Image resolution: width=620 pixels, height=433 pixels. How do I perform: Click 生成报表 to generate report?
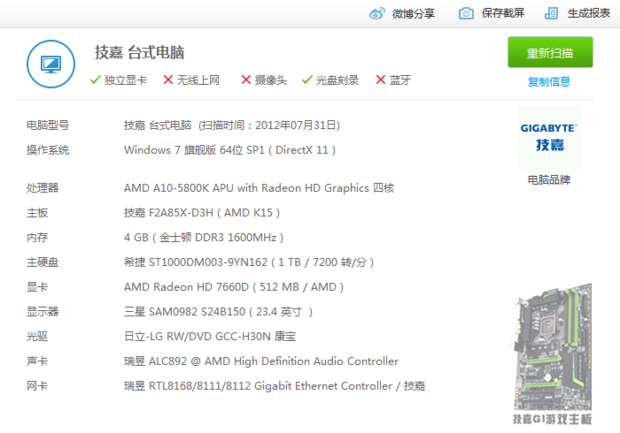589,13
